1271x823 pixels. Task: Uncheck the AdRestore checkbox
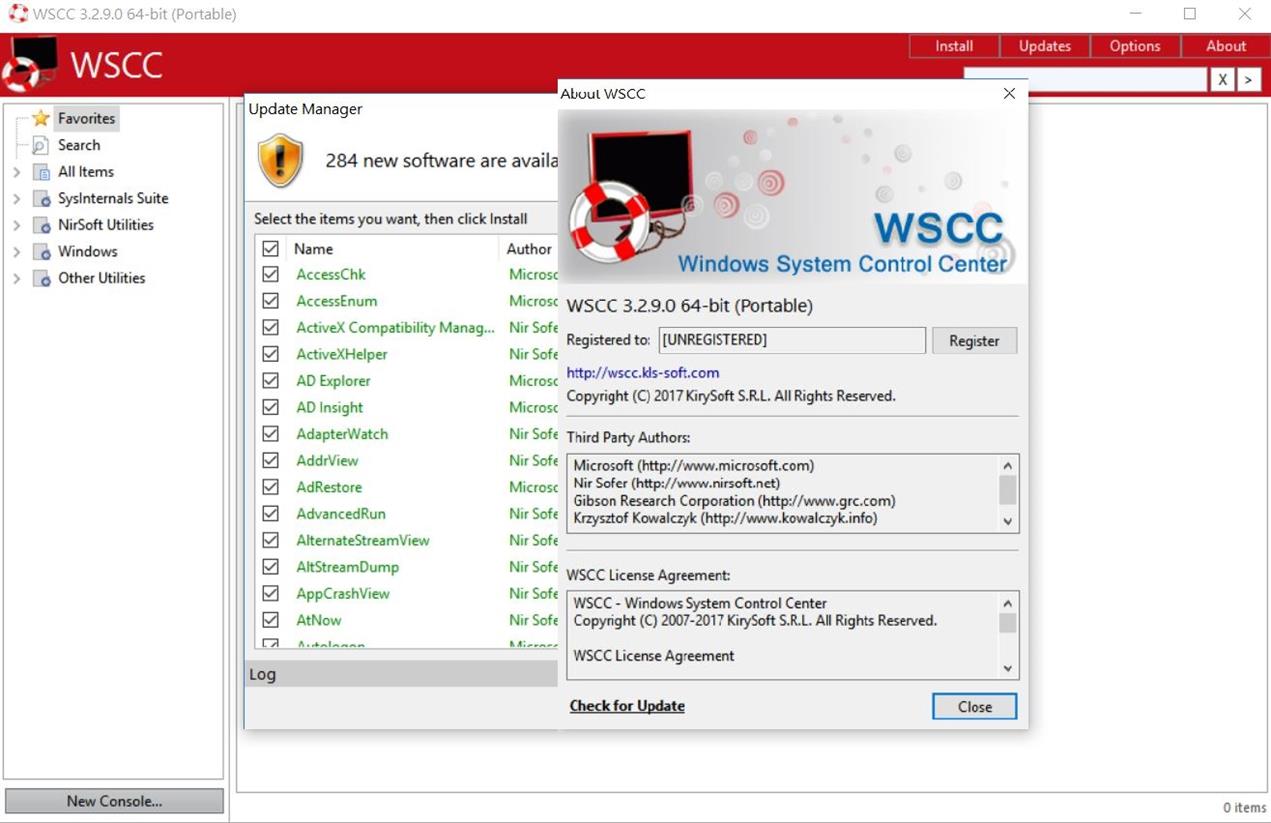tap(270, 487)
